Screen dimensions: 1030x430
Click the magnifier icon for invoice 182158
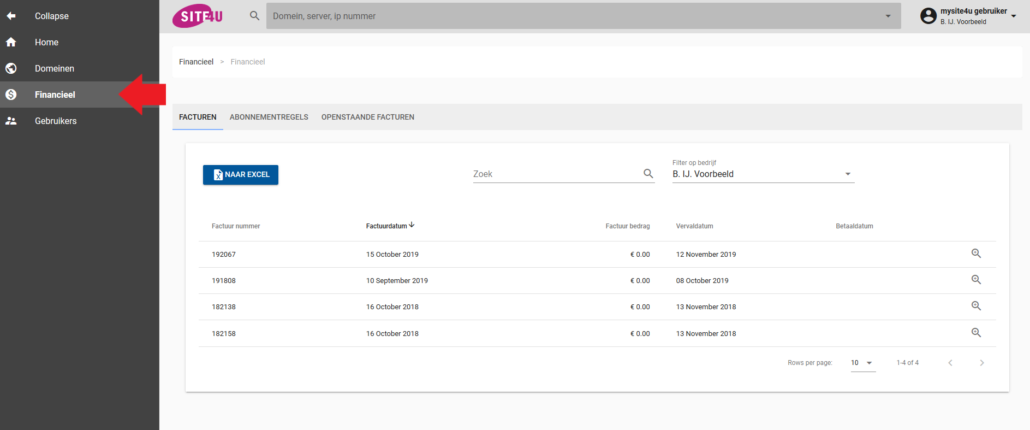(x=976, y=332)
